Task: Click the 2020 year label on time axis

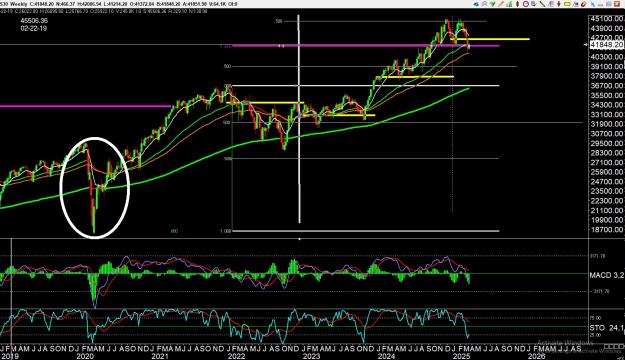Action: click(85, 356)
